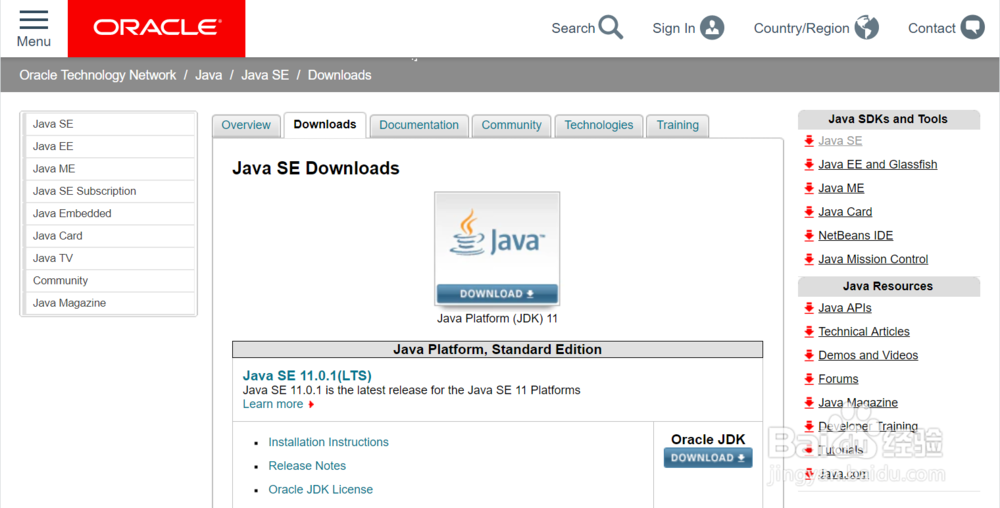Click the Java coffee cup logo

497,234
